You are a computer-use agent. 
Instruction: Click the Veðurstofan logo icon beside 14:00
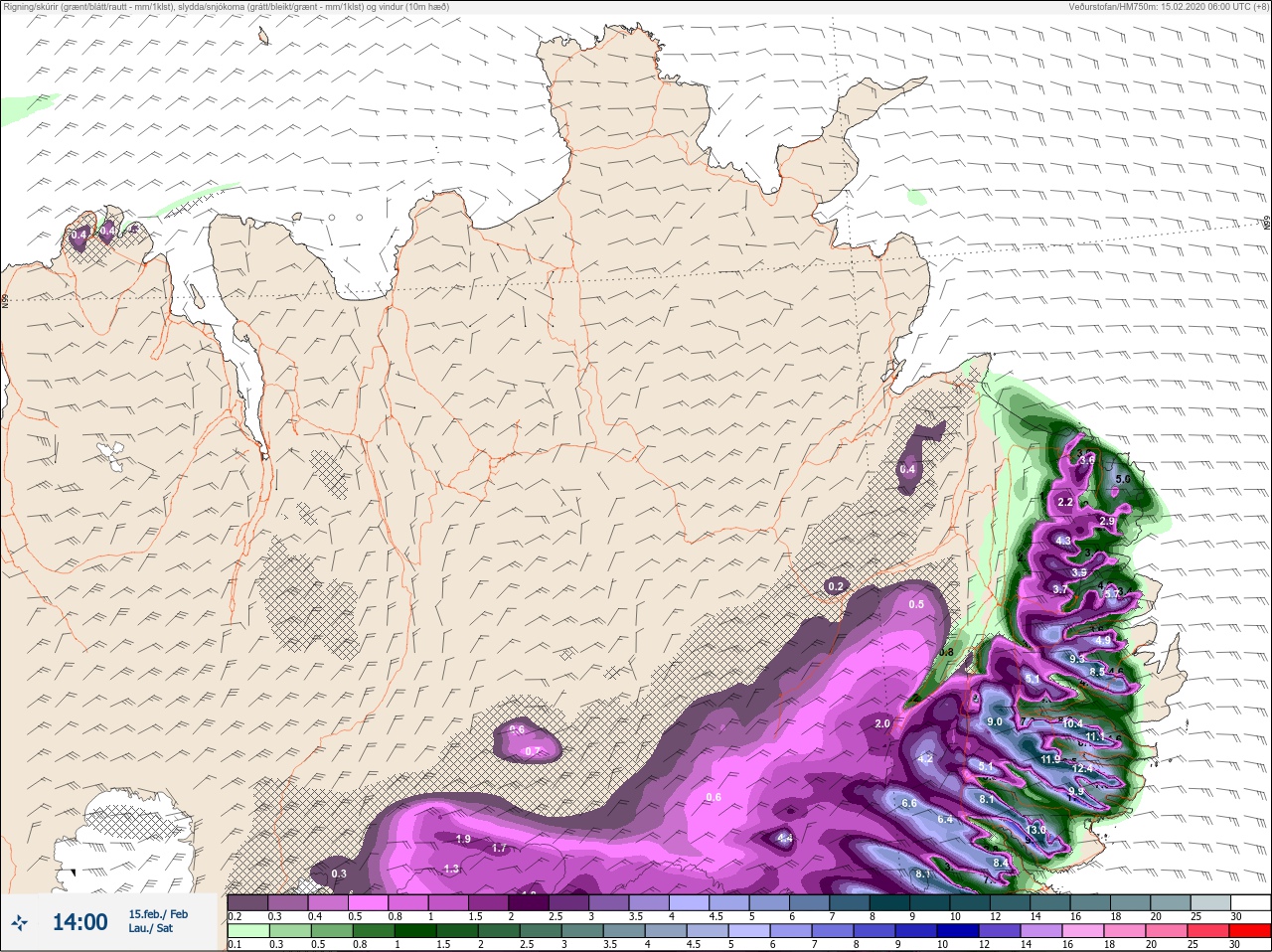[x=20, y=922]
